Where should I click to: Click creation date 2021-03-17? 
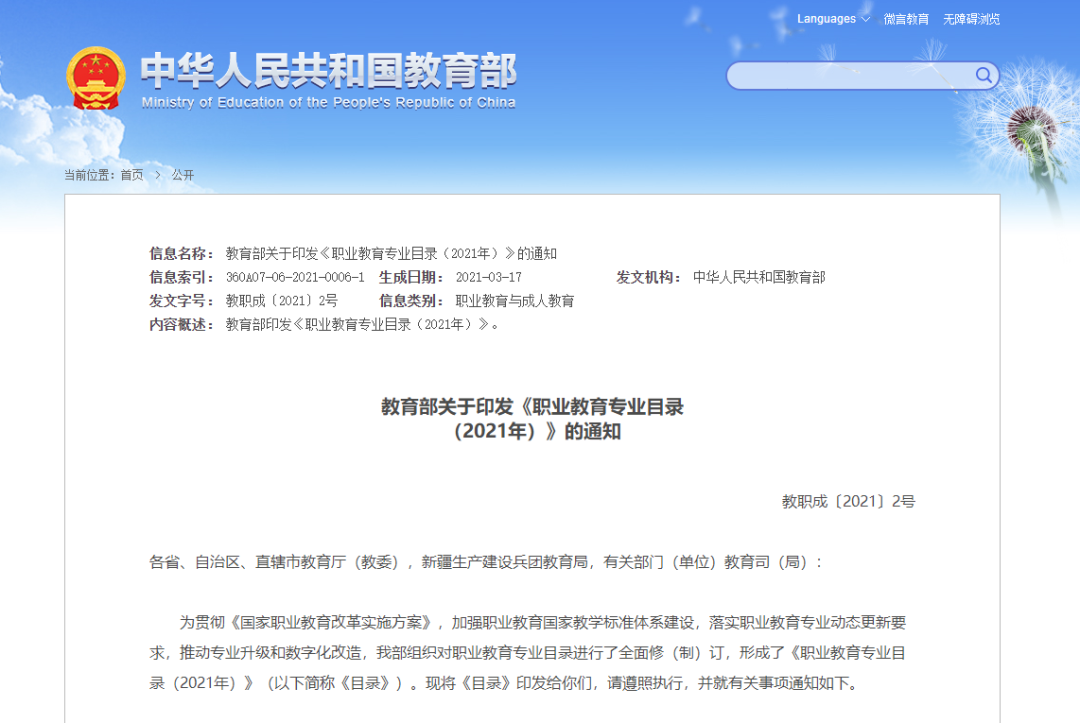coord(488,277)
